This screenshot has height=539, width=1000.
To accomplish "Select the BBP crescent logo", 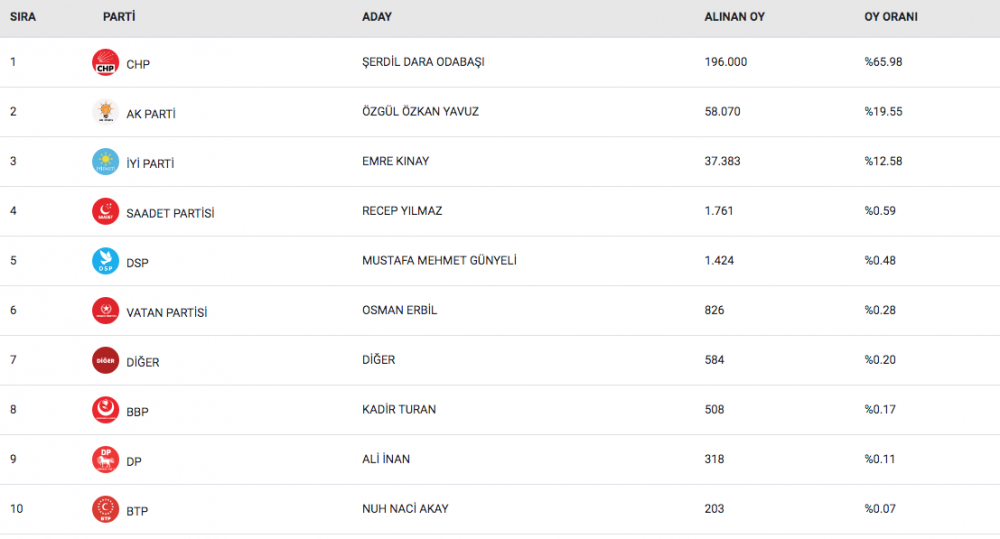I will pyautogui.click(x=105, y=410).
